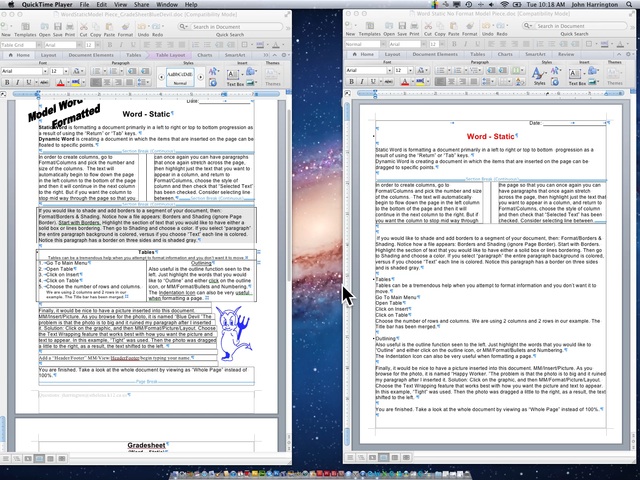Screen dimensions: 640x480
Task: Click Copy icon in GradeSheetBlueDevil window toolbar
Action: (96, 26)
